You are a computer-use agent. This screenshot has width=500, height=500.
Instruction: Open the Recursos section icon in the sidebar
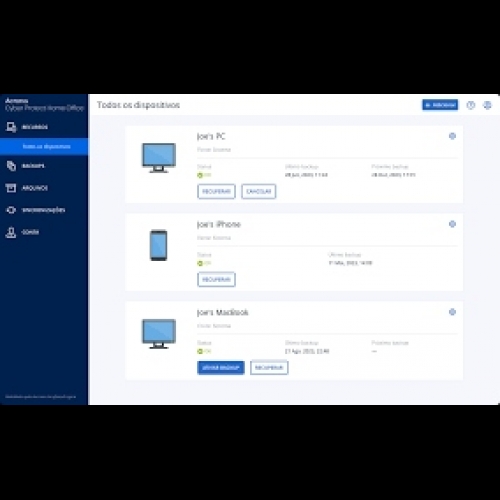[x=11, y=127]
